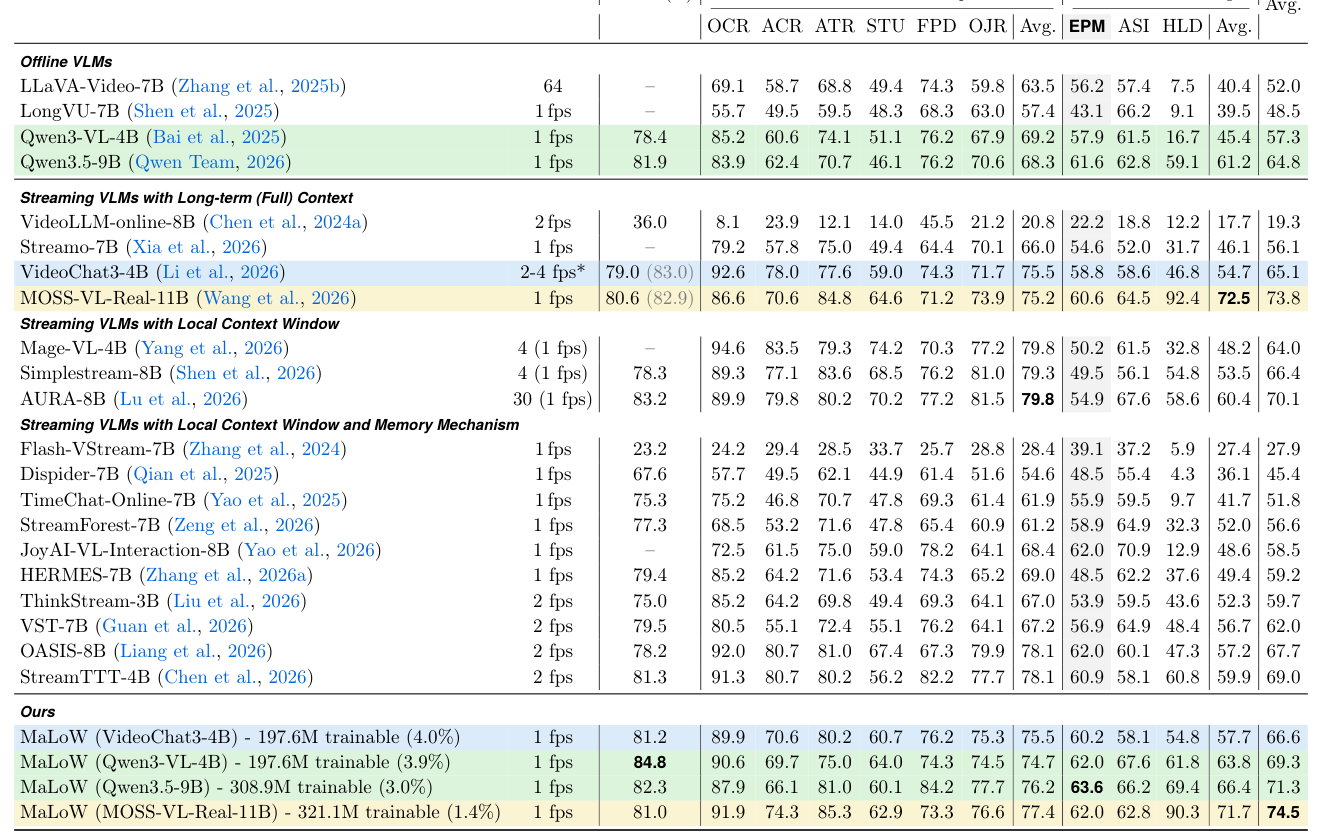The image size is (1322, 840).
Task: Click the Yang et al., 2026 citation for Mage-VL-4B
Action: (x=211, y=348)
